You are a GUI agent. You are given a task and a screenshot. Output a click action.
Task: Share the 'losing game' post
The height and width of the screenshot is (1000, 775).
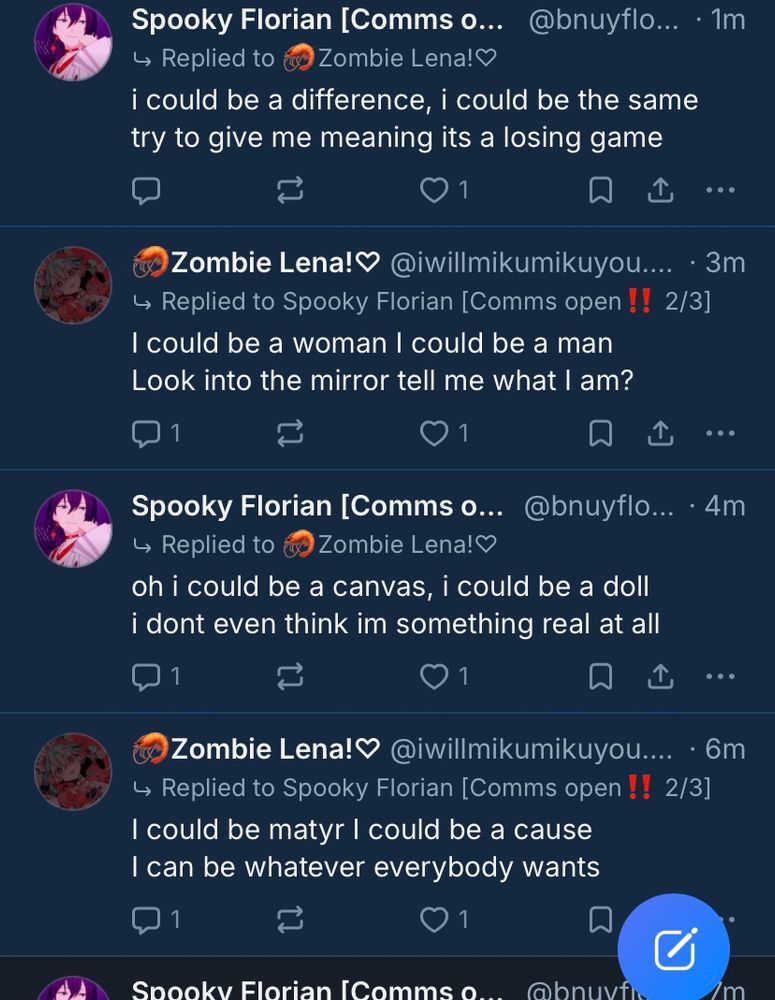click(x=661, y=190)
